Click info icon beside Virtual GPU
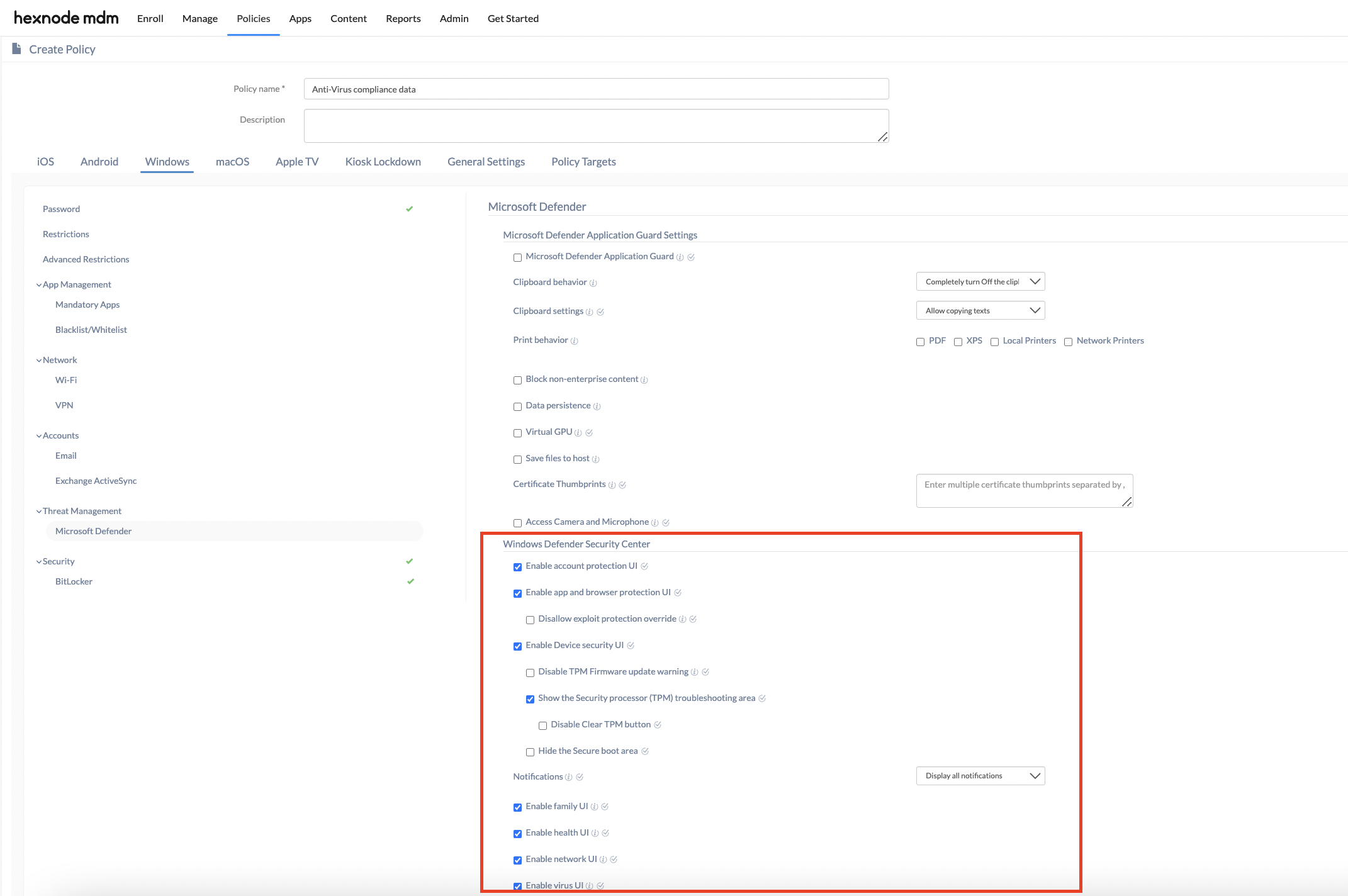The image size is (1348, 896). point(578,433)
